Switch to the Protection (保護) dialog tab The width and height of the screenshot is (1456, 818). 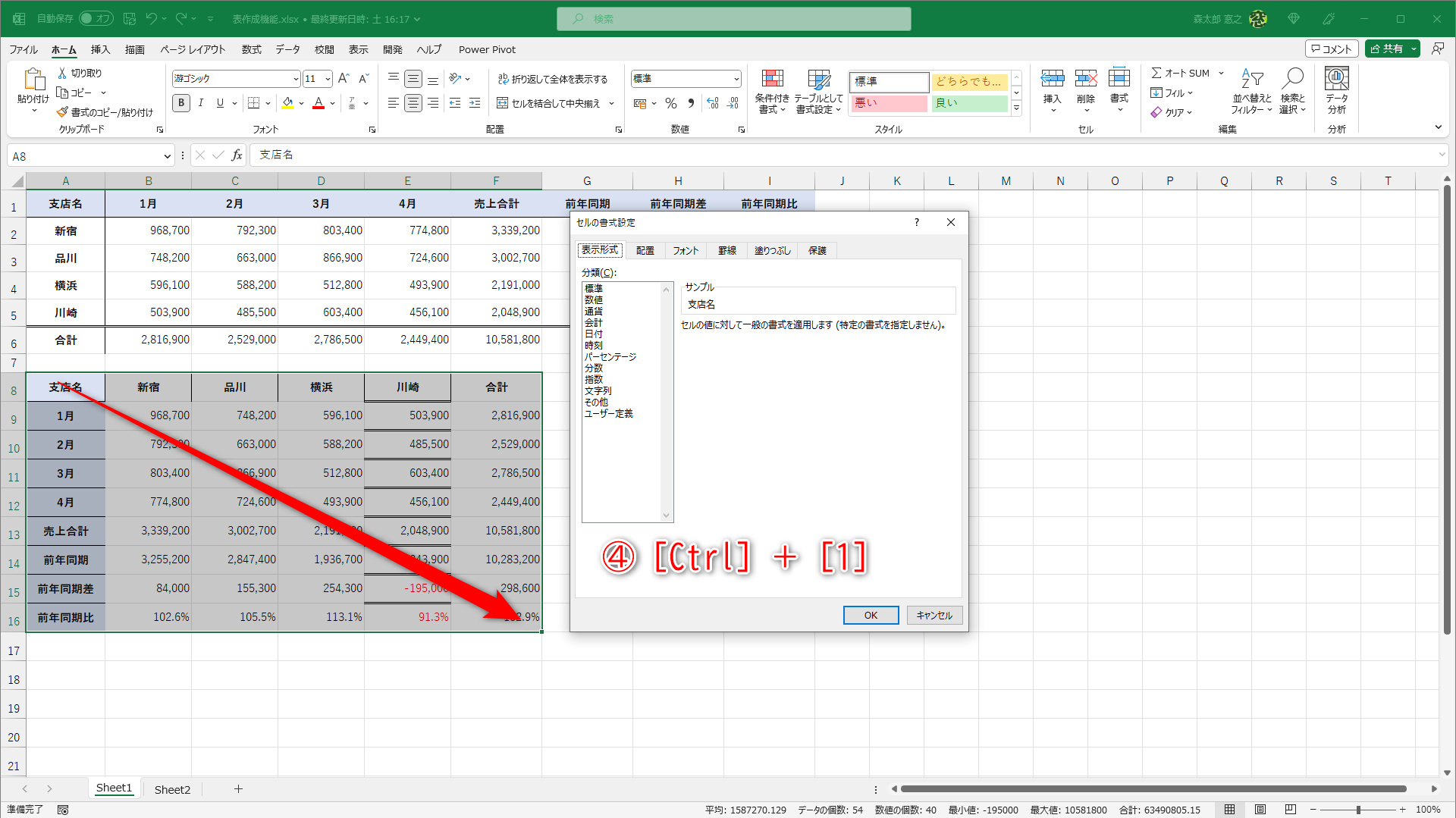817,250
